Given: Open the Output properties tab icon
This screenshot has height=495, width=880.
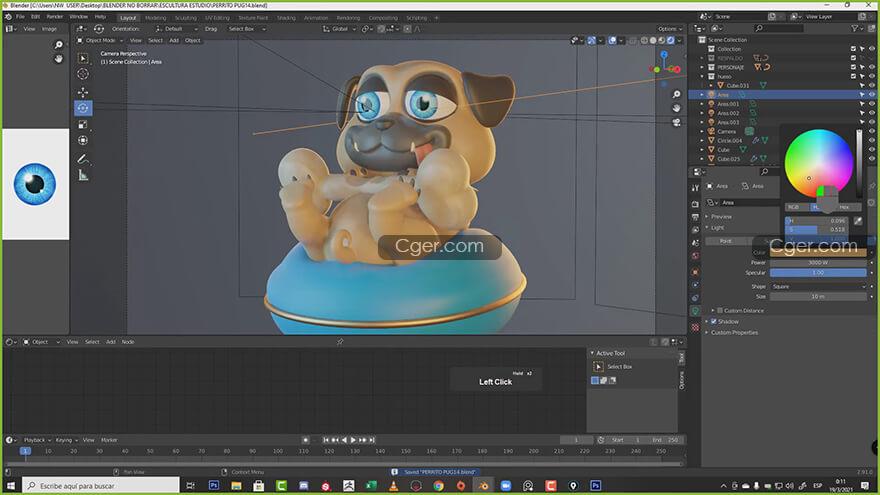Looking at the screenshot, I should (x=695, y=217).
